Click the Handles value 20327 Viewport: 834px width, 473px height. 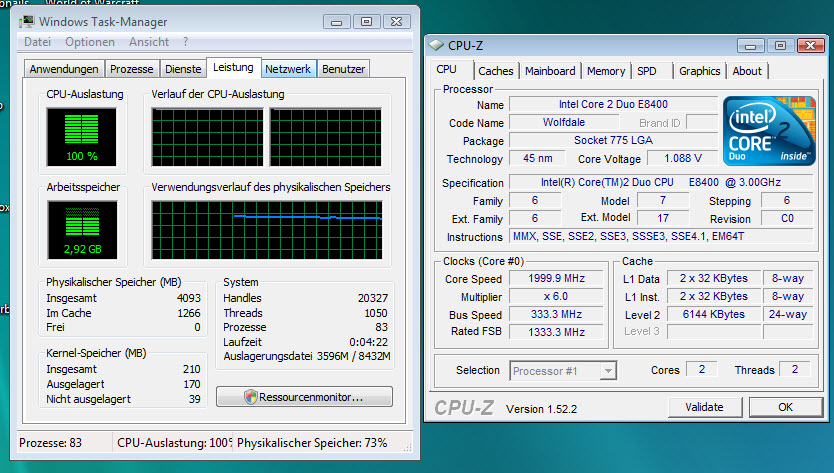pos(373,298)
